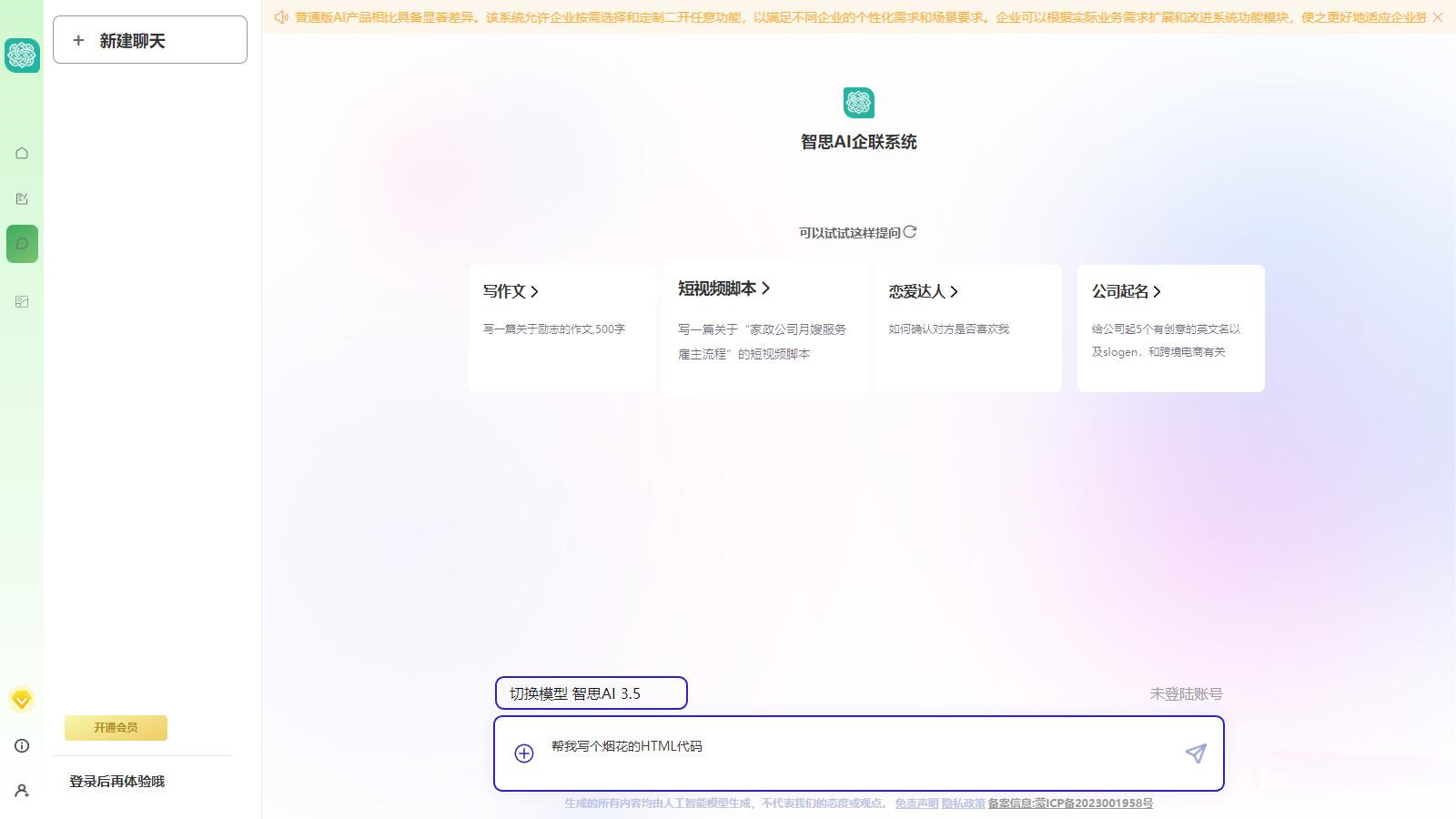Close the announcement banner
This screenshot has width=1456, height=819.
[x=1438, y=17]
